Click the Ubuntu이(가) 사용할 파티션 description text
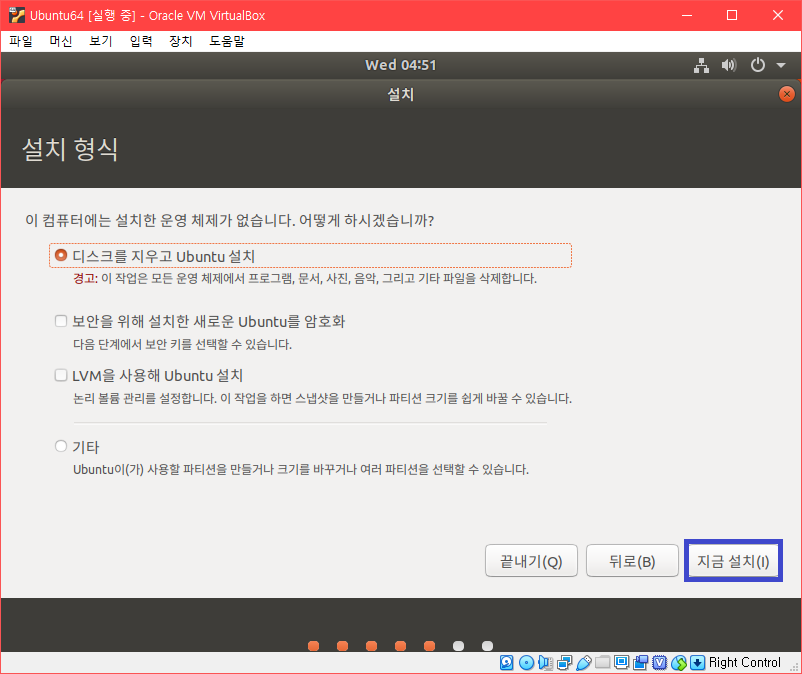 [301, 469]
